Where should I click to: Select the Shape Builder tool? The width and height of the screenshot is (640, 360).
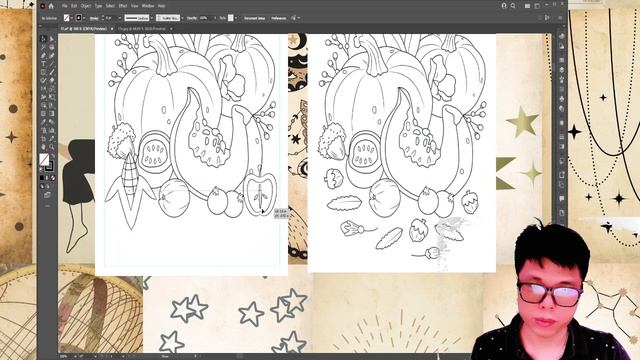coord(44,104)
